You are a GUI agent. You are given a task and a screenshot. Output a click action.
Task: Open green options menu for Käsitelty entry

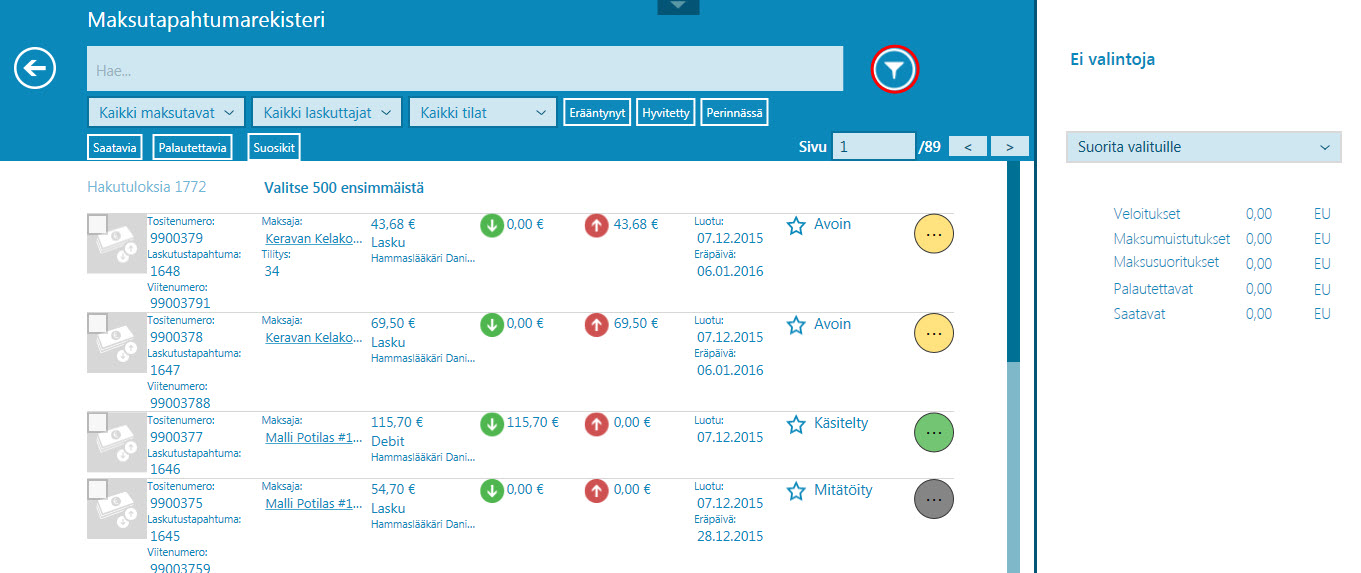point(934,432)
